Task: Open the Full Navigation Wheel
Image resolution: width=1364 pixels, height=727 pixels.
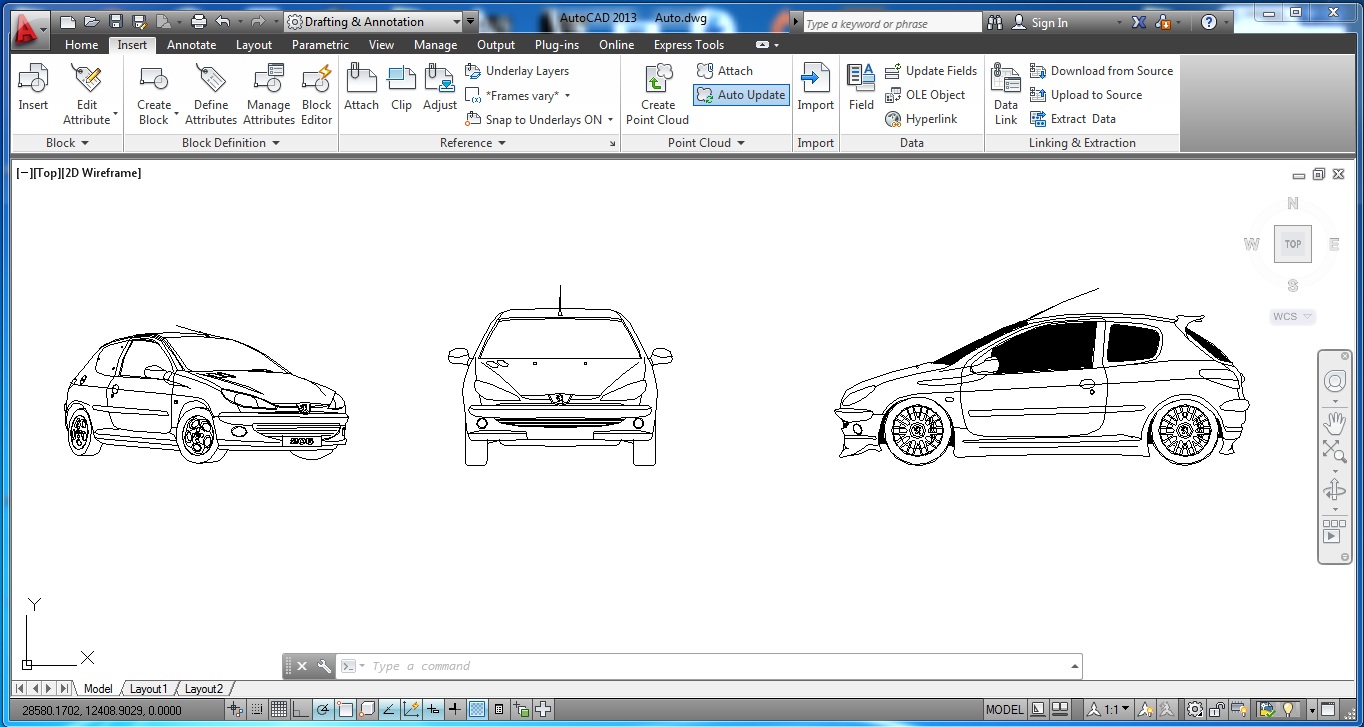Action: pyautogui.click(x=1334, y=381)
